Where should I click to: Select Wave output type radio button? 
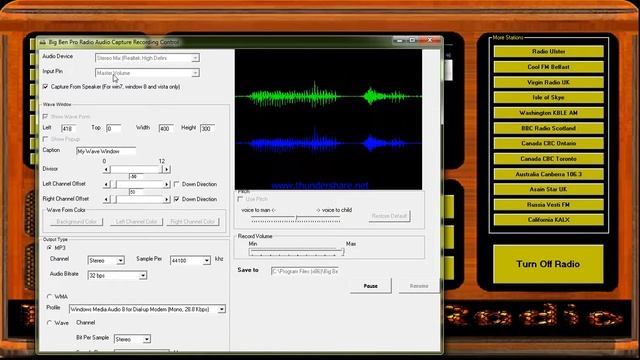[49, 323]
